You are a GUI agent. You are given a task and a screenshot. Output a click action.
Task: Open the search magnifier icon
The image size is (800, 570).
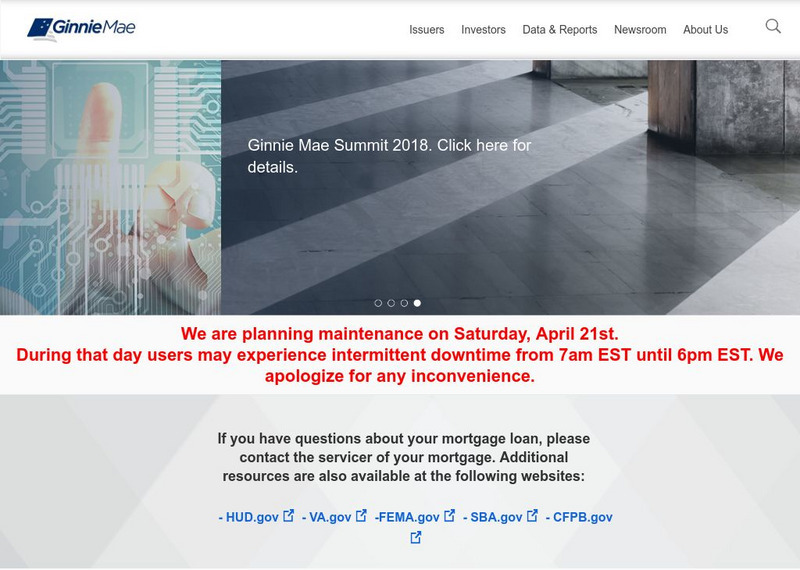click(x=773, y=26)
